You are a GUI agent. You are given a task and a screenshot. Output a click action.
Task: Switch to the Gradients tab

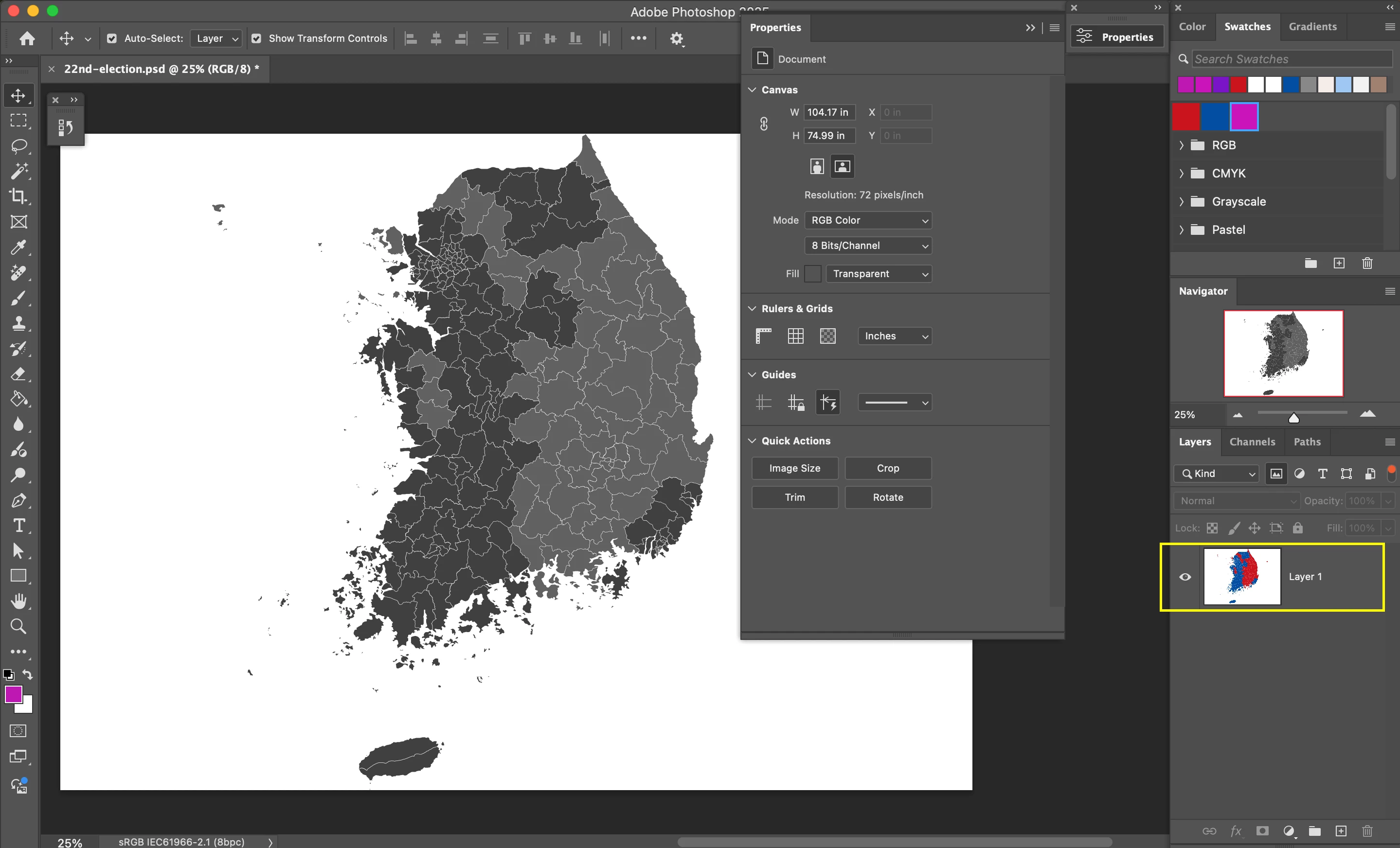tap(1312, 27)
